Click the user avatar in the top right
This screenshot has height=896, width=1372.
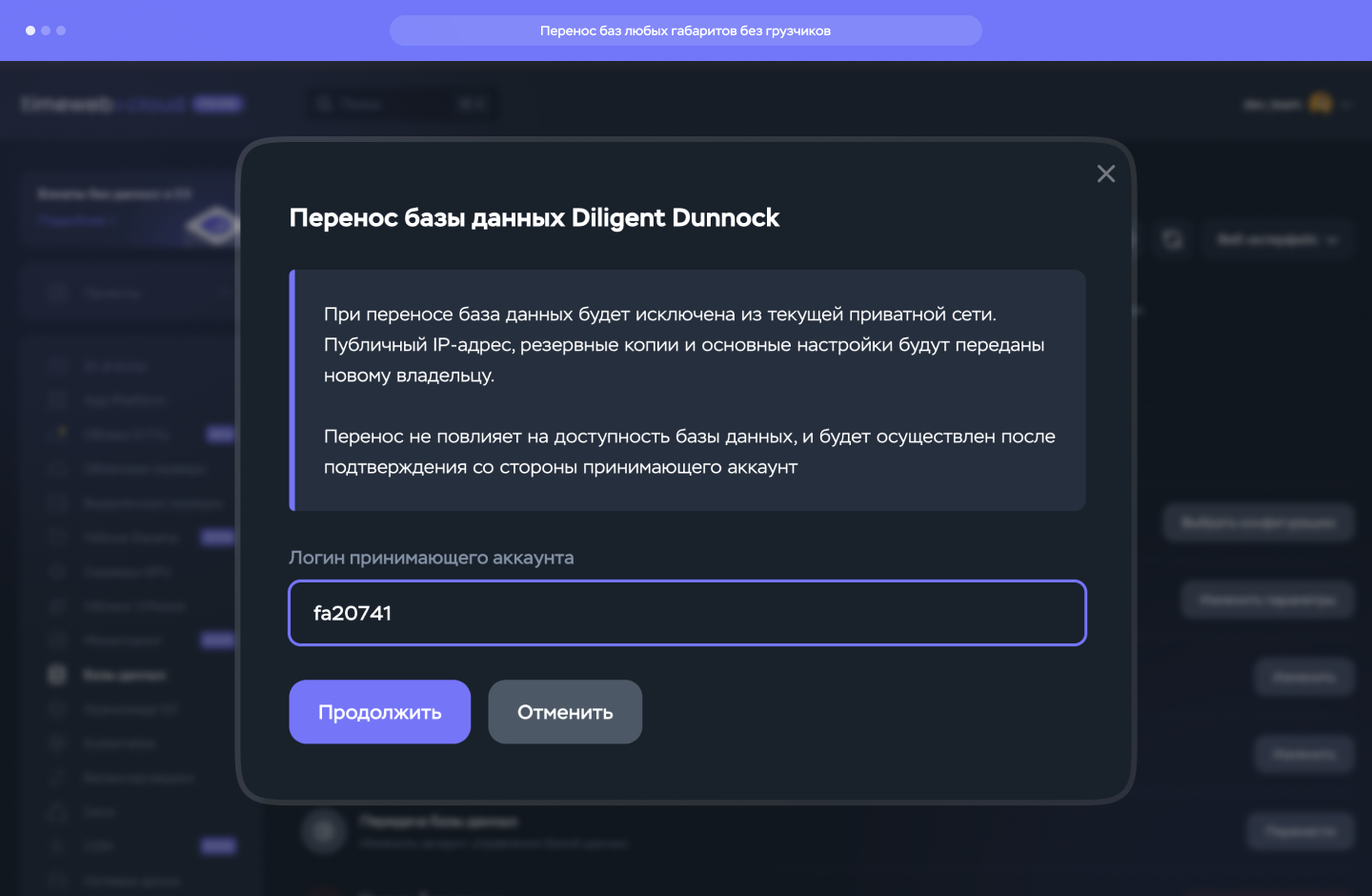1321,103
